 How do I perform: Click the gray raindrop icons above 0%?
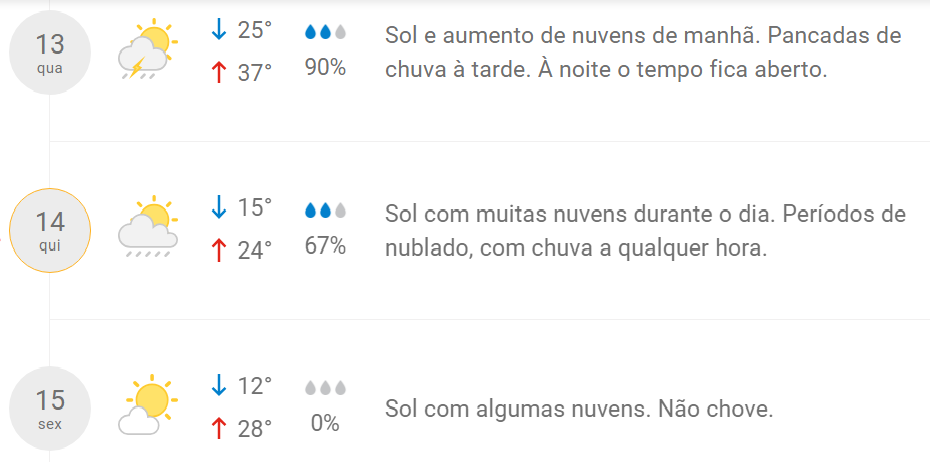point(325,388)
